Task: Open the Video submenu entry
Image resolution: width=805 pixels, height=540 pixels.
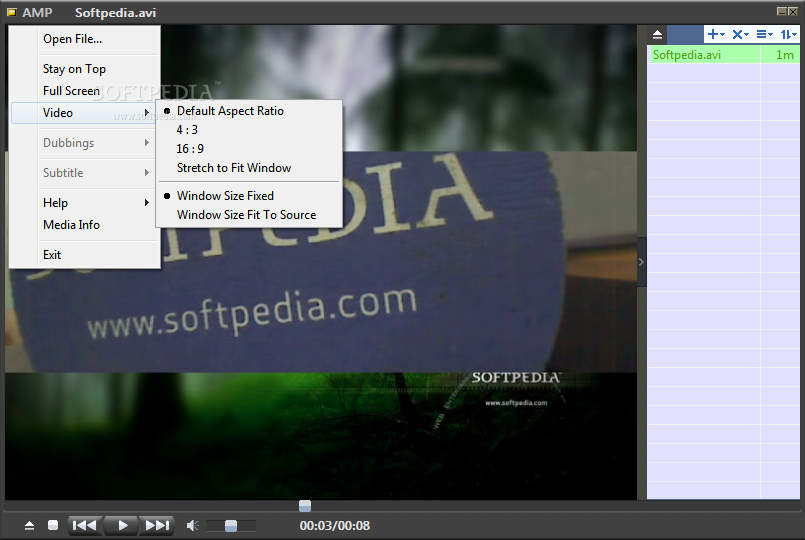Action: pyautogui.click(x=84, y=113)
